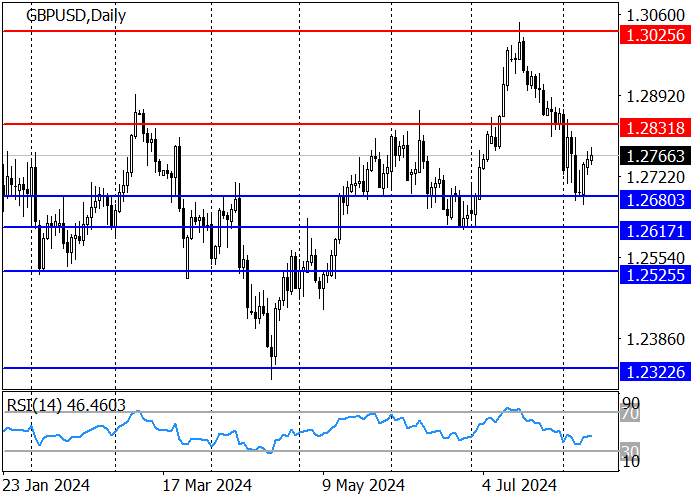Click the RSI scale value 10
The height and width of the screenshot is (500, 700).
coord(631,461)
